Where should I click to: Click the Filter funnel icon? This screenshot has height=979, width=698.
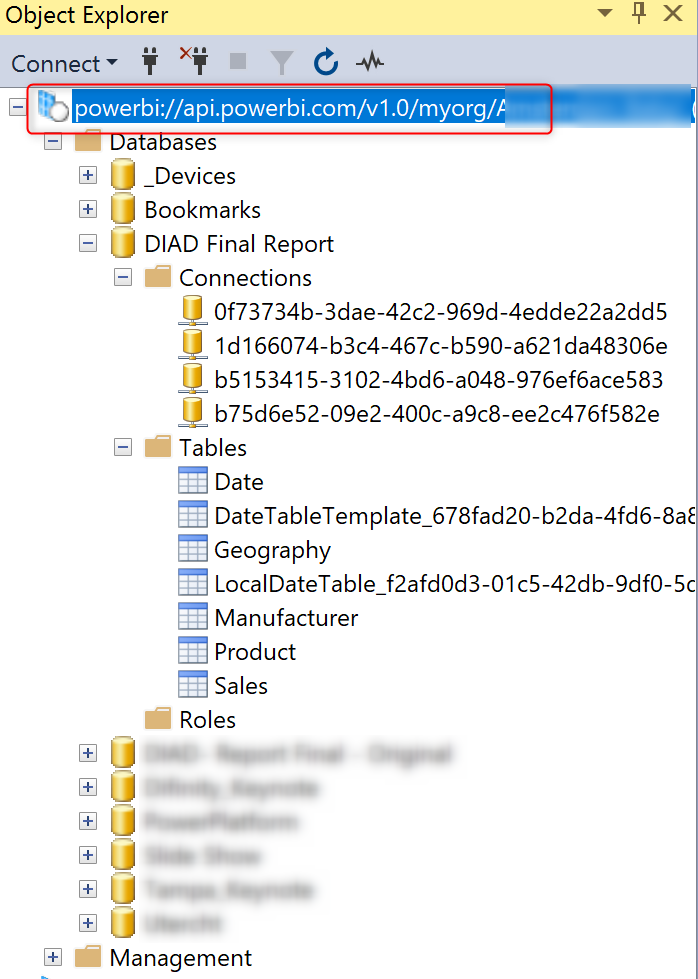pyautogui.click(x=282, y=63)
